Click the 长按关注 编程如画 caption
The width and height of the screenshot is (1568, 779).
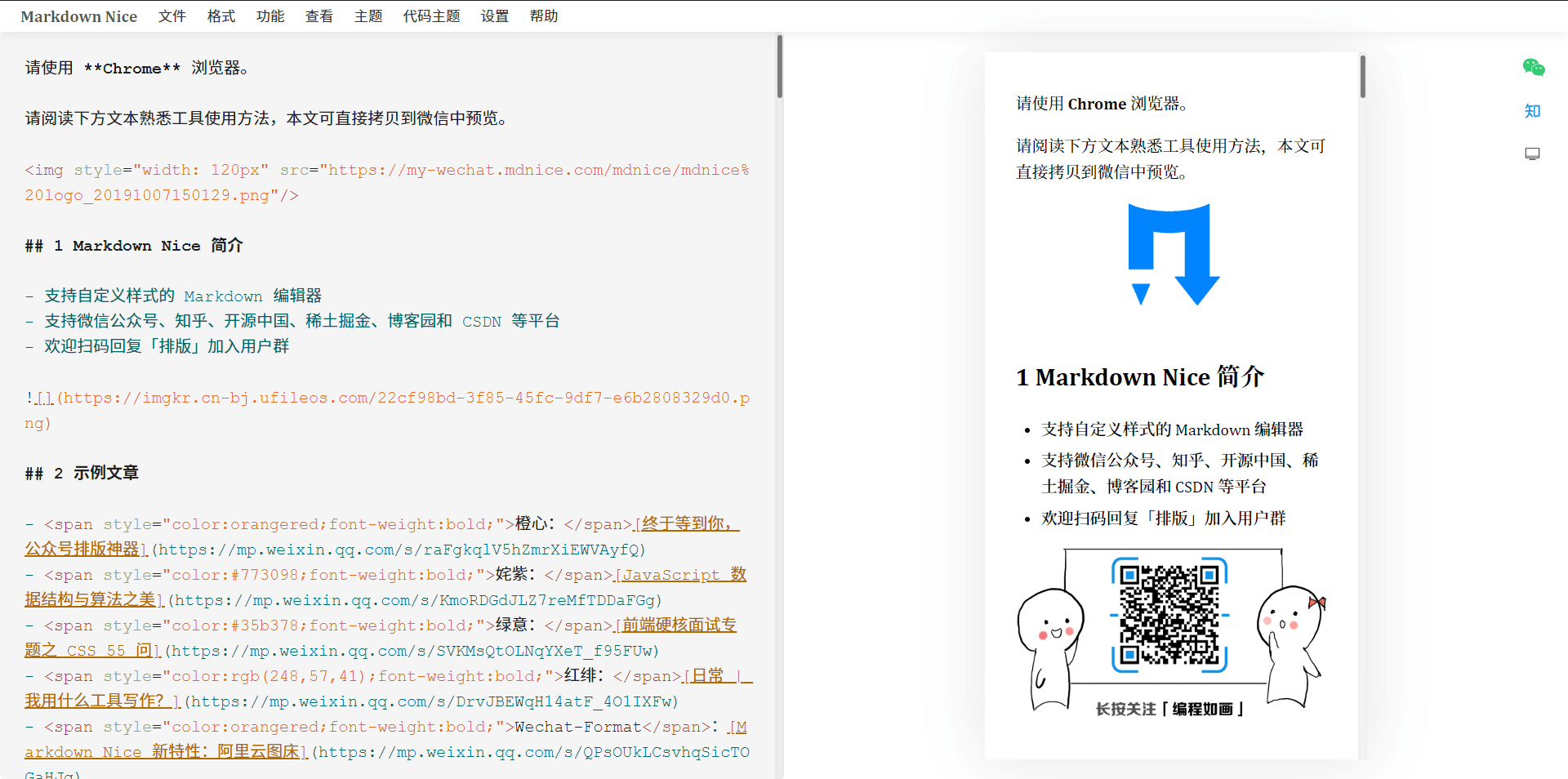click(1169, 709)
